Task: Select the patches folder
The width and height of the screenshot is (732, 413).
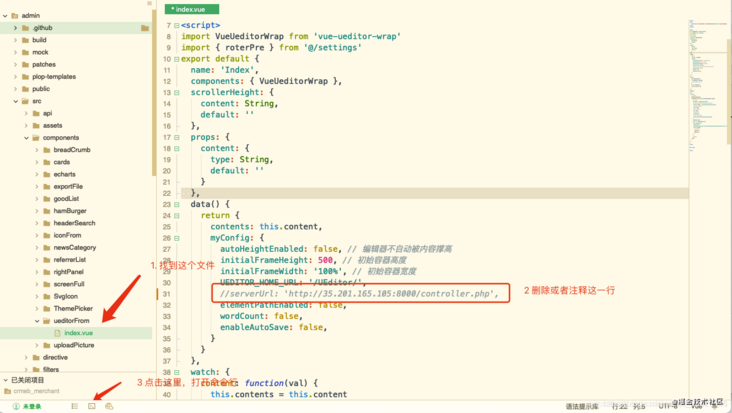Action: [44, 64]
